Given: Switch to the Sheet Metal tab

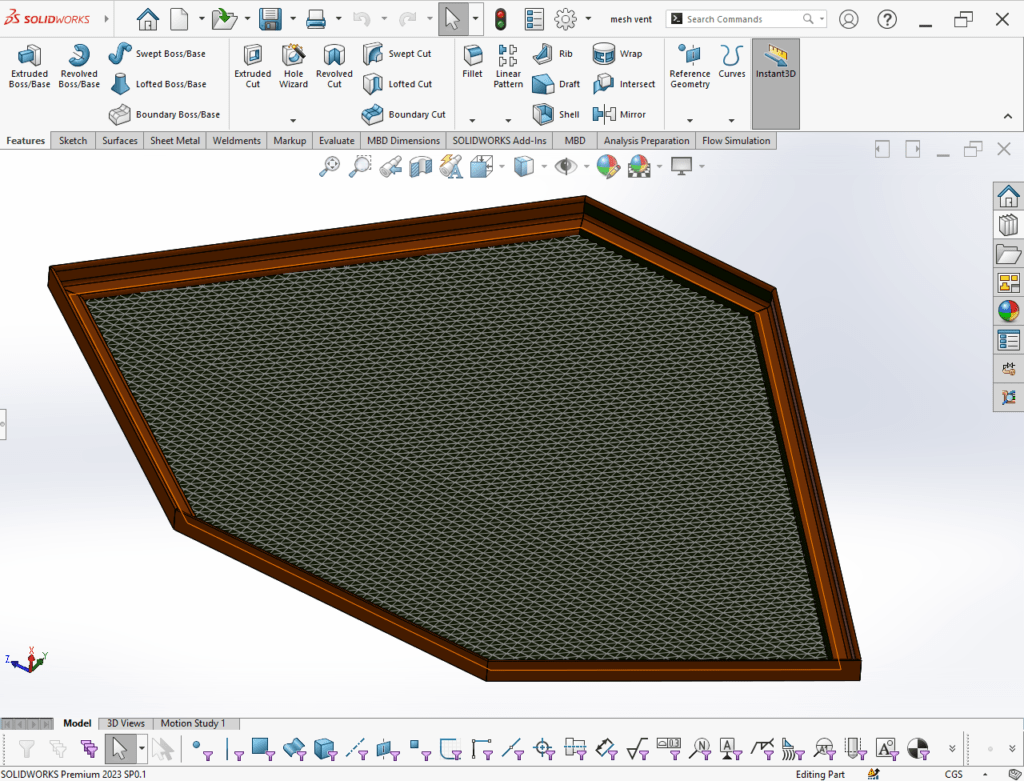Looking at the screenshot, I should (x=175, y=141).
